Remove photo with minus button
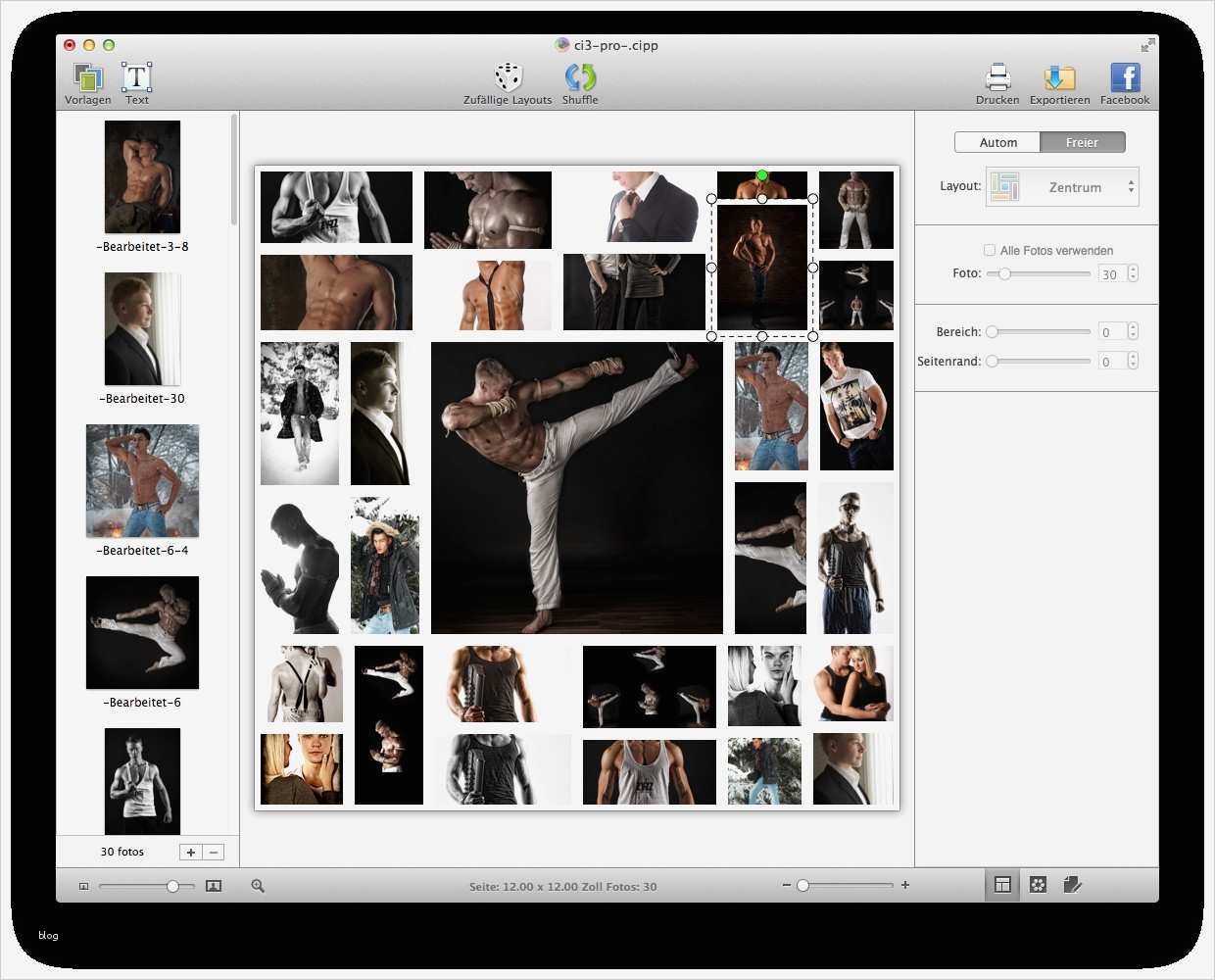Image resolution: width=1215 pixels, height=980 pixels. (x=213, y=852)
